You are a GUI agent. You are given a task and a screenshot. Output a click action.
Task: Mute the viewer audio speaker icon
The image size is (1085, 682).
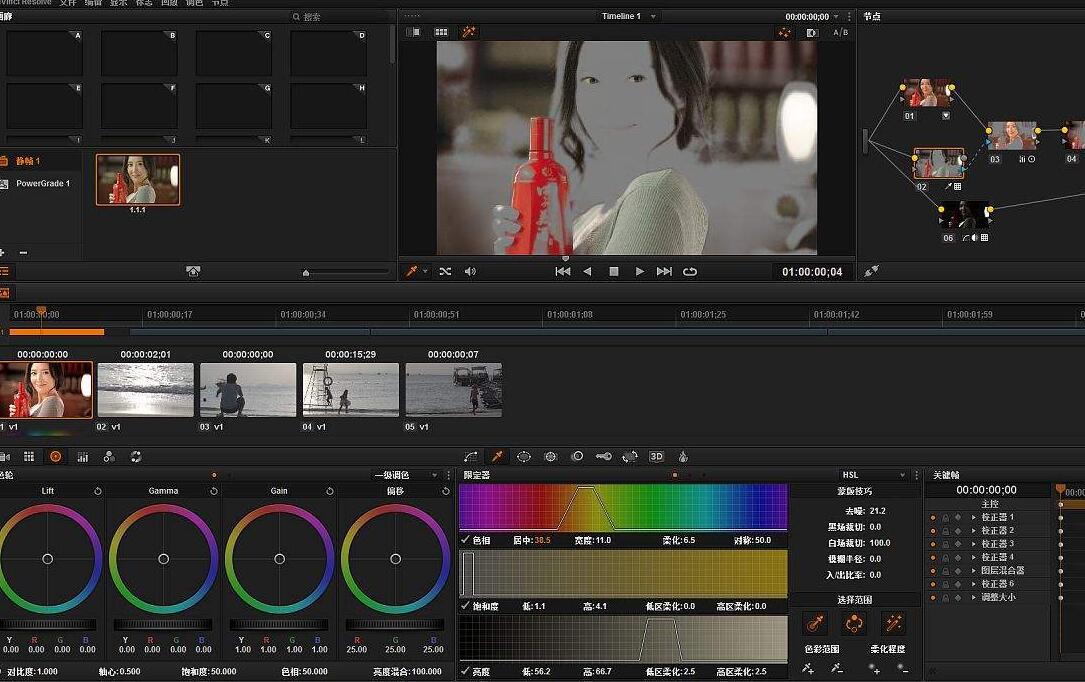(x=470, y=271)
